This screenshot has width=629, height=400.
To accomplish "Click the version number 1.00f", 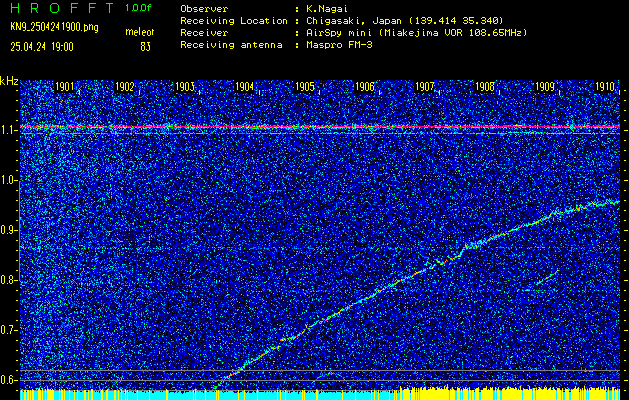I will tap(138, 8).
